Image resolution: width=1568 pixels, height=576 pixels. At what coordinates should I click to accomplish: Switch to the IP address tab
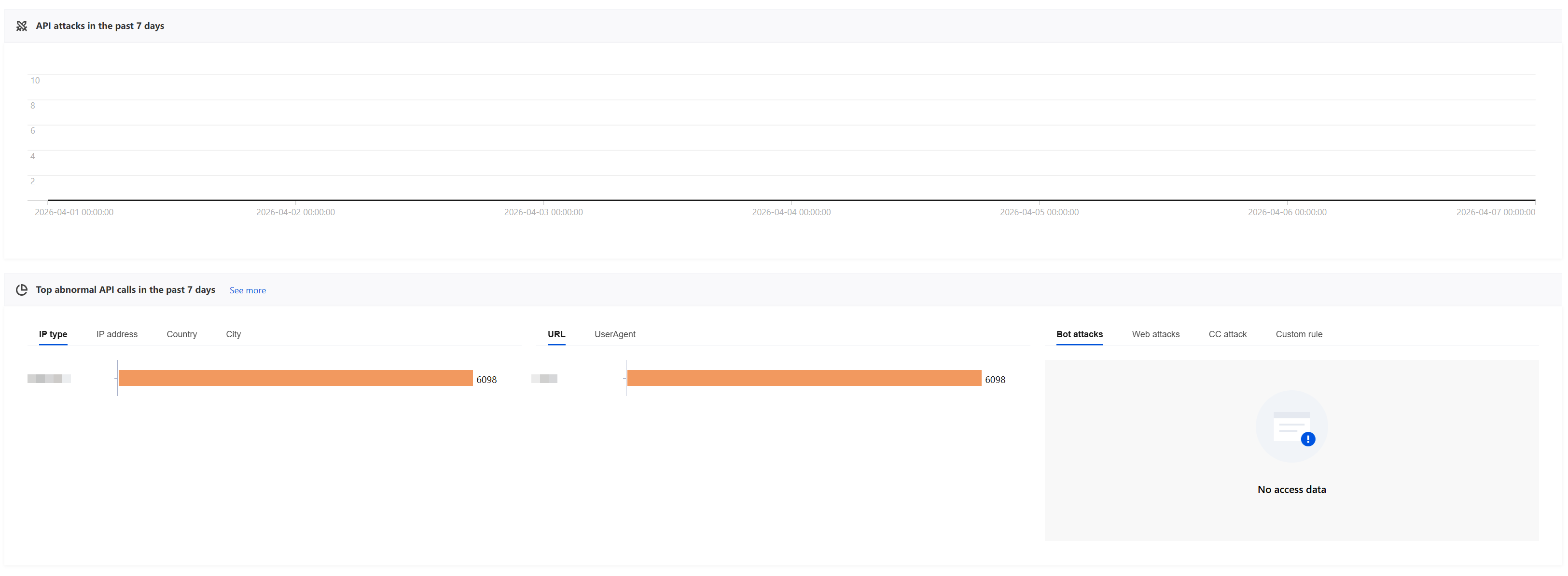coord(117,334)
